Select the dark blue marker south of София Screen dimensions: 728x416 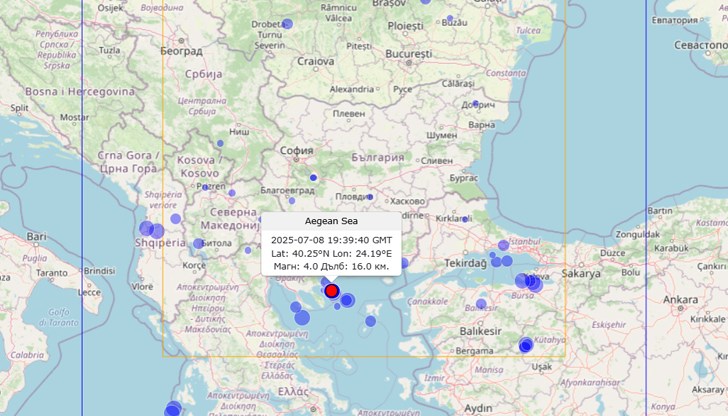click(313, 178)
